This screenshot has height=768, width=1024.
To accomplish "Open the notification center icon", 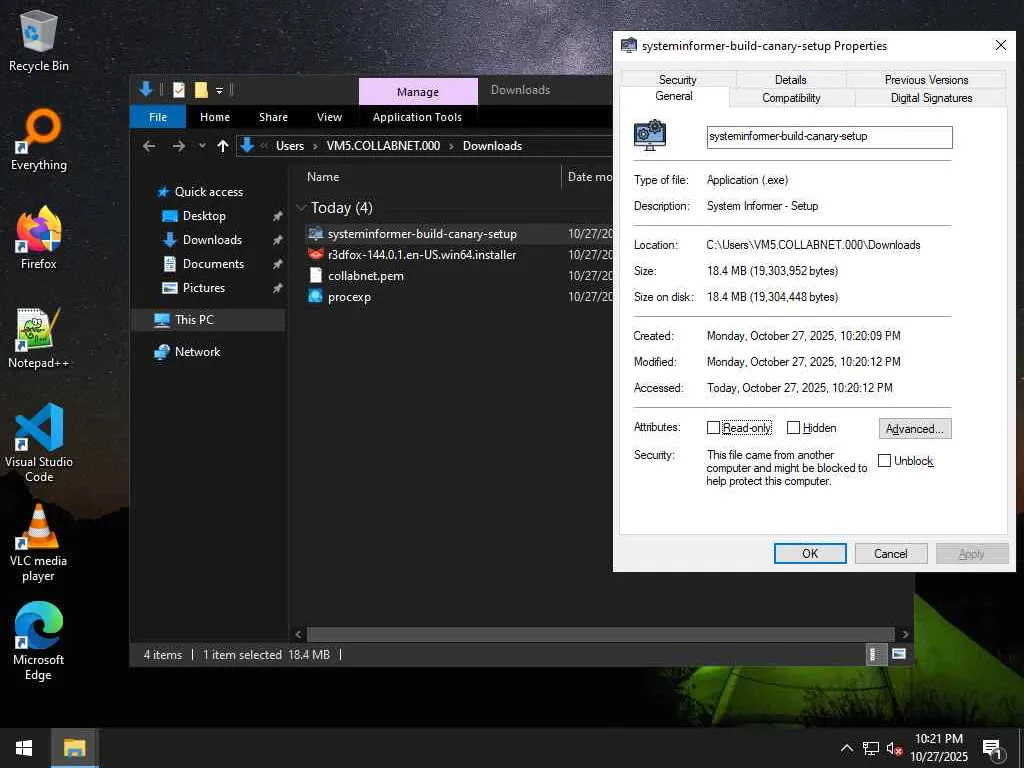I will [x=992, y=748].
